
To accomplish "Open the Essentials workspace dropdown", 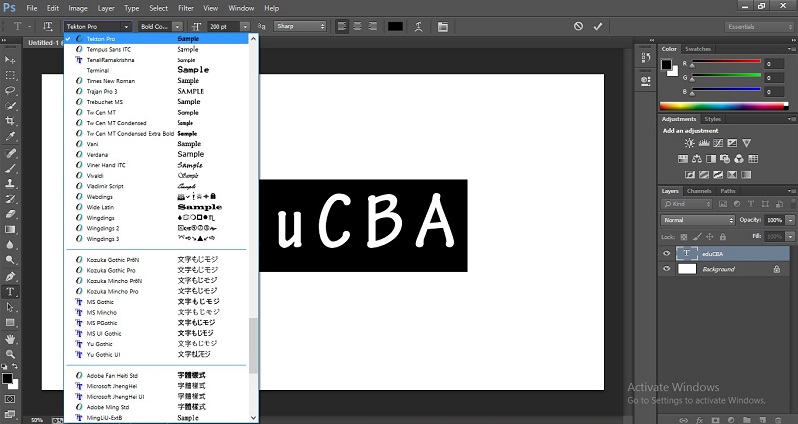I will pos(758,26).
